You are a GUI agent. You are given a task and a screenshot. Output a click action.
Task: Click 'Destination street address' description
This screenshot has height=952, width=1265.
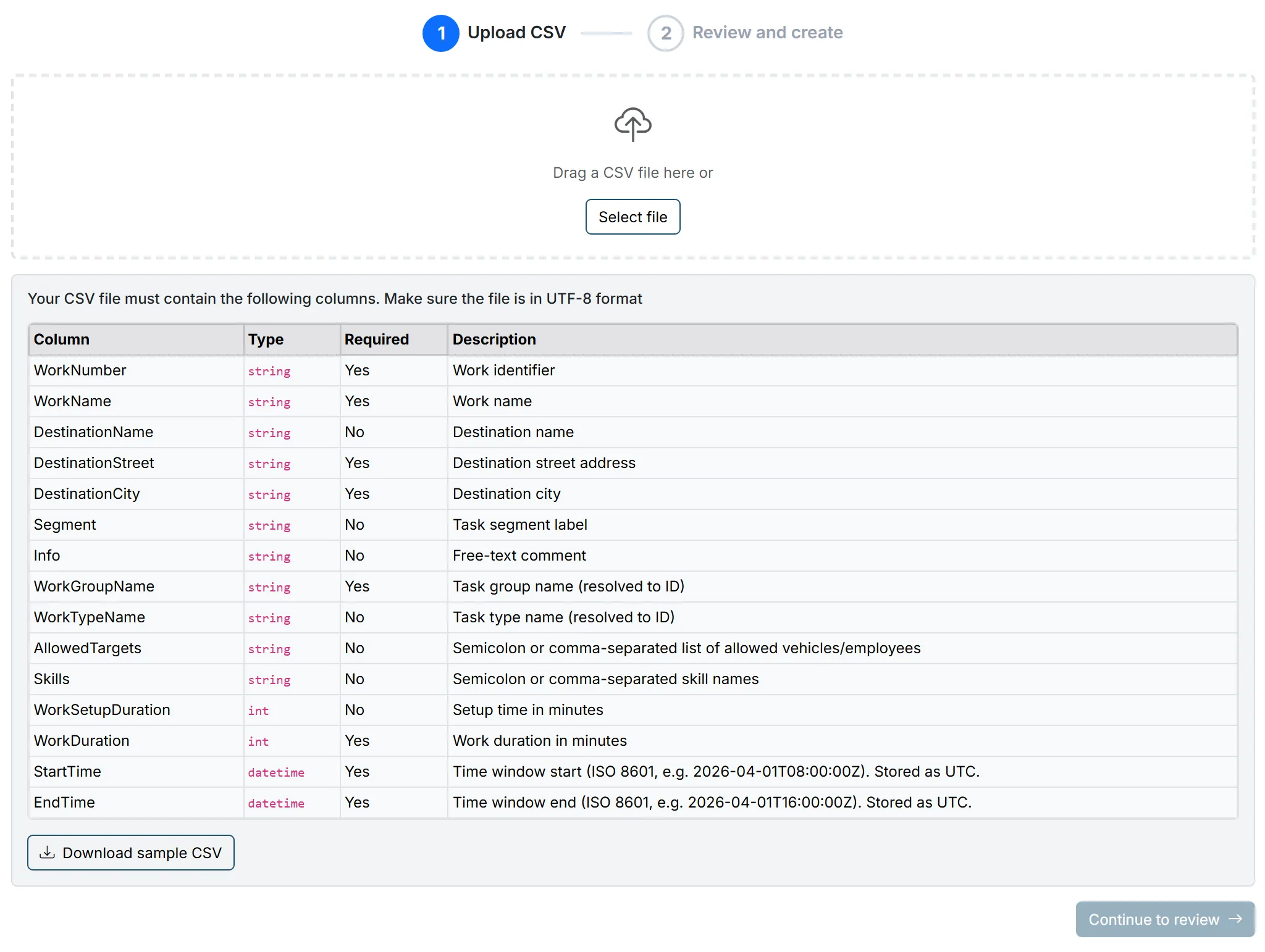coord(544,463)
